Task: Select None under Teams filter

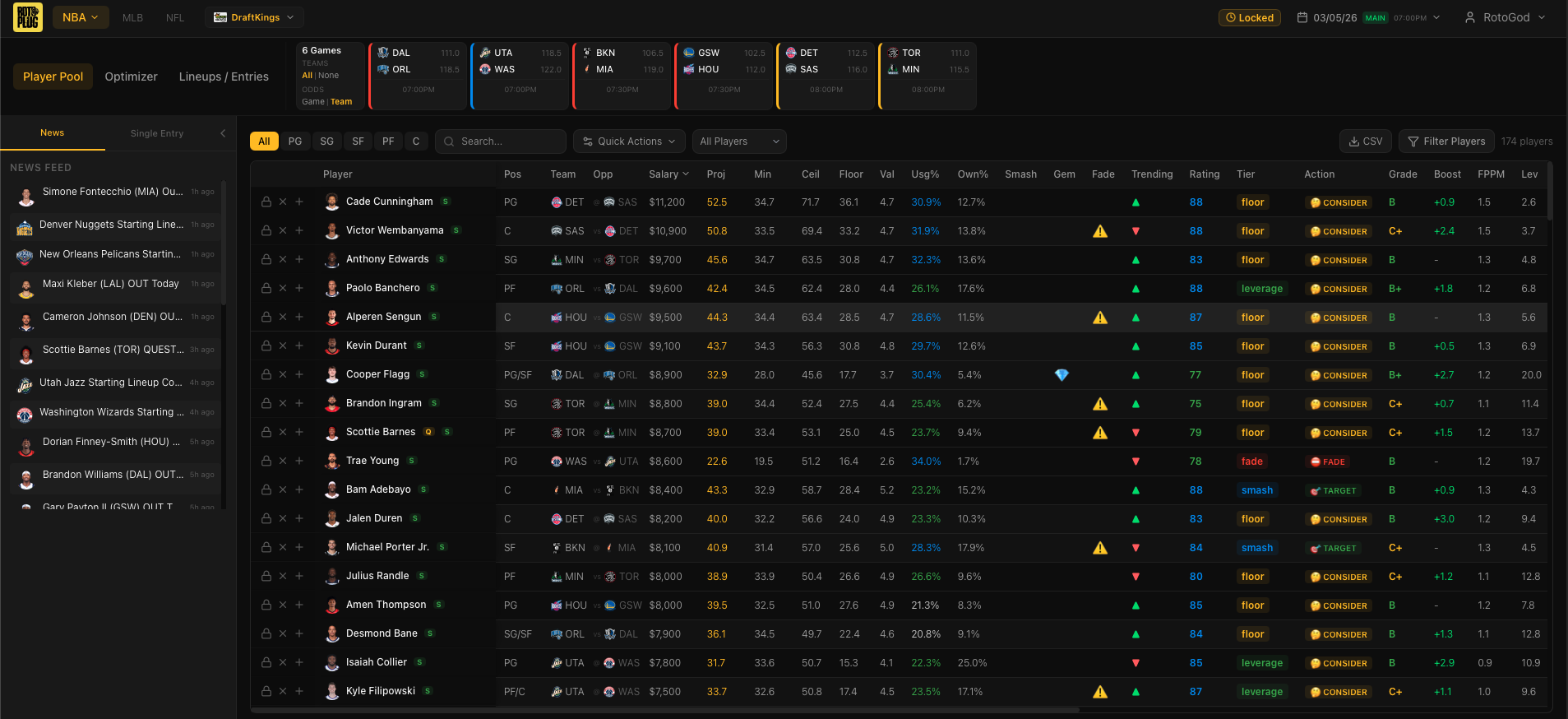Action: [328, 76]
